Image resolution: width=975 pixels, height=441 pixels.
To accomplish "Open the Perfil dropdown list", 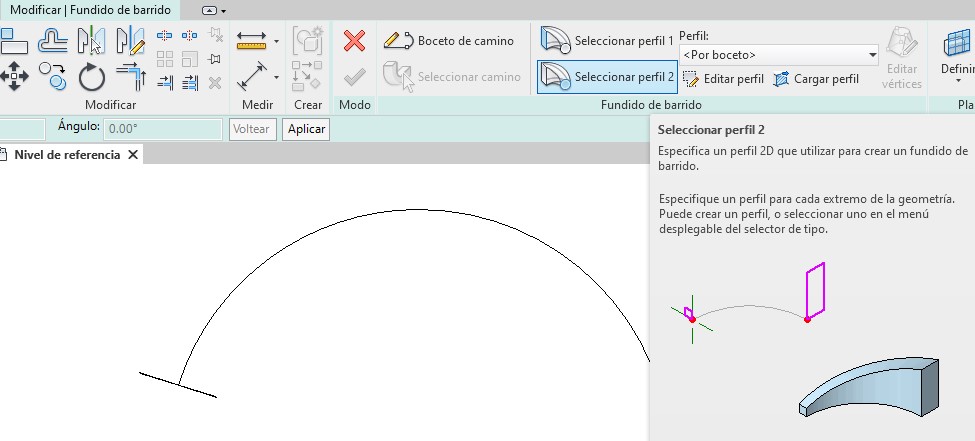I will (x=872, y=55).
